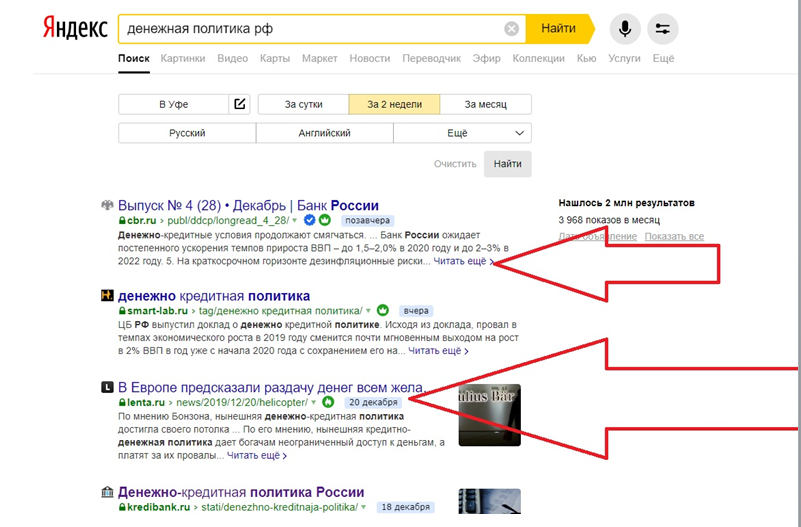Select the Поиск tab

(x=134, y=59)
